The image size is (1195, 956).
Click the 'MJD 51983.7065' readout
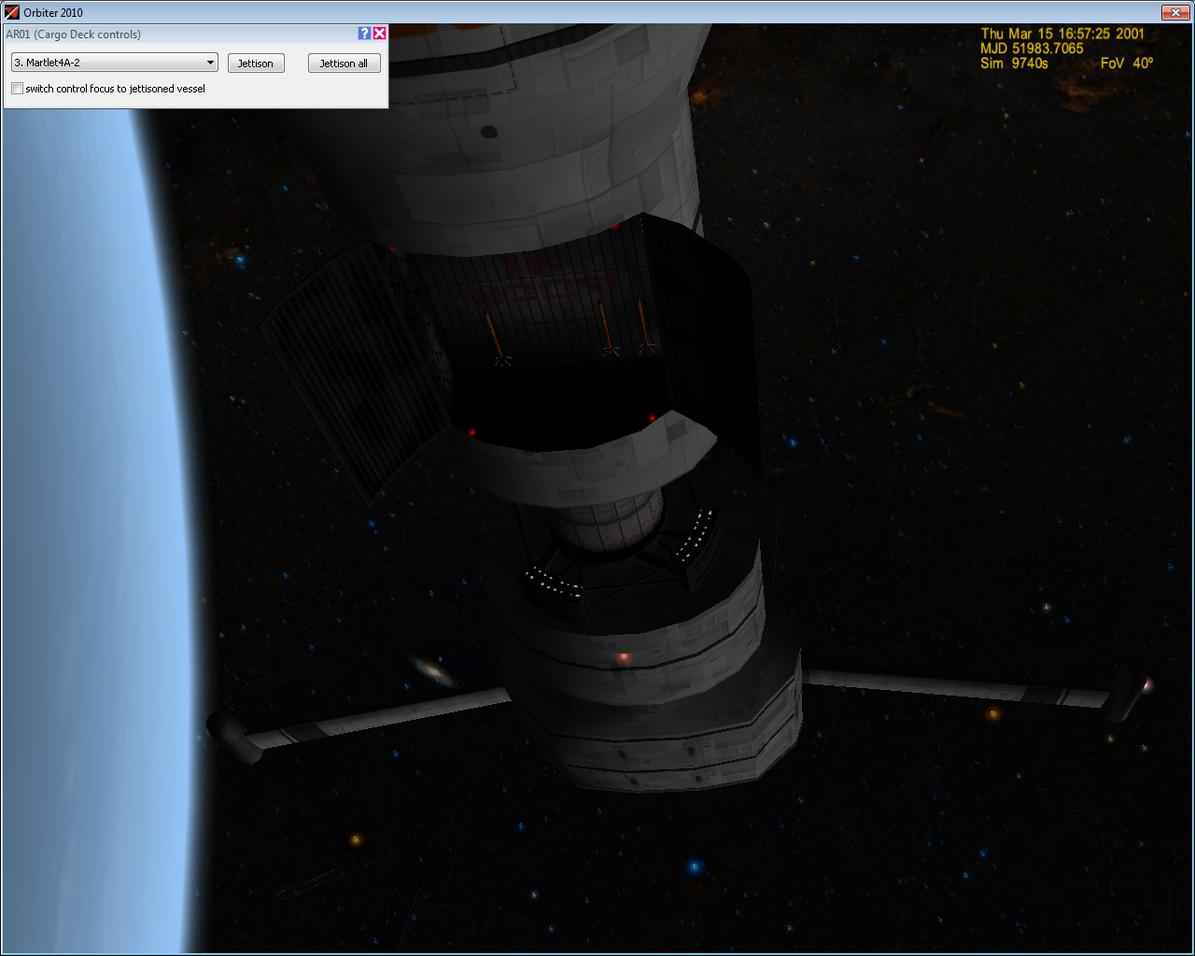[1031, 48]
